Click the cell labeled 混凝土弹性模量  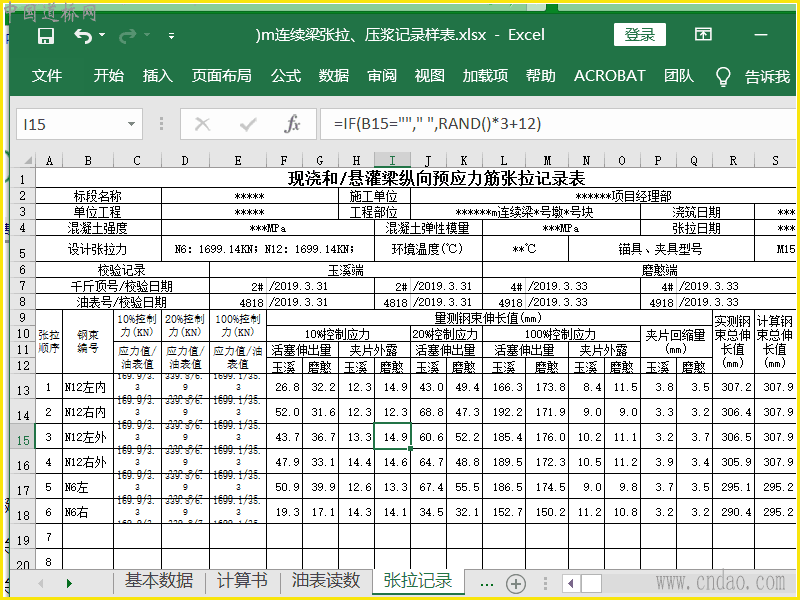click(x=428, y=228)
